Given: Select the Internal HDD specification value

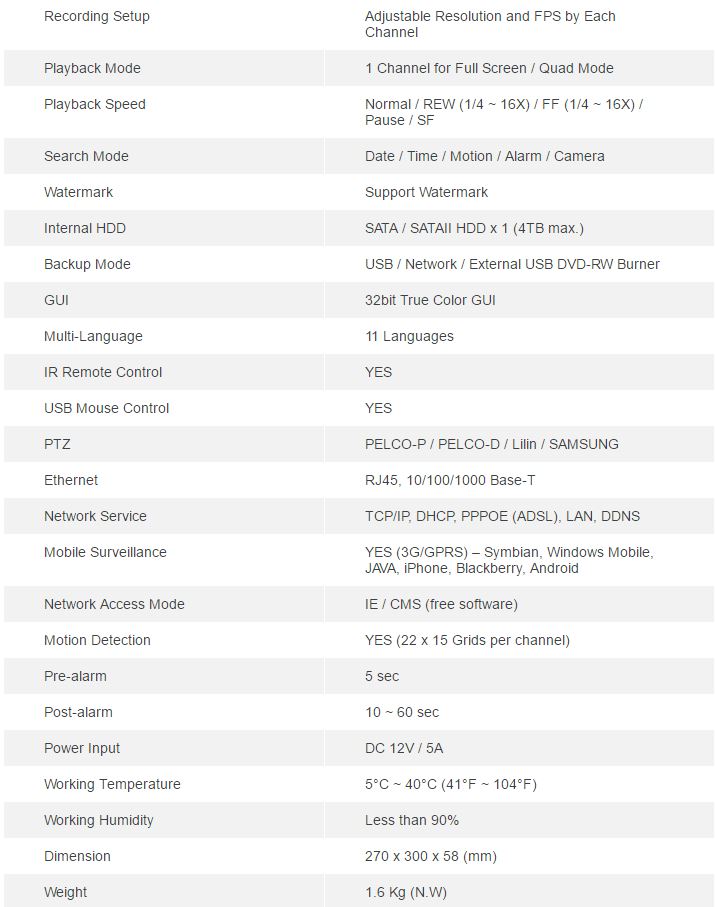Looking at the screenshot, I should [474, 228].
